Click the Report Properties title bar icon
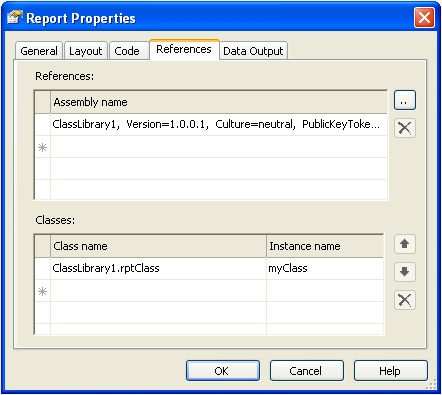442x395 pixels. coord(15,18)
